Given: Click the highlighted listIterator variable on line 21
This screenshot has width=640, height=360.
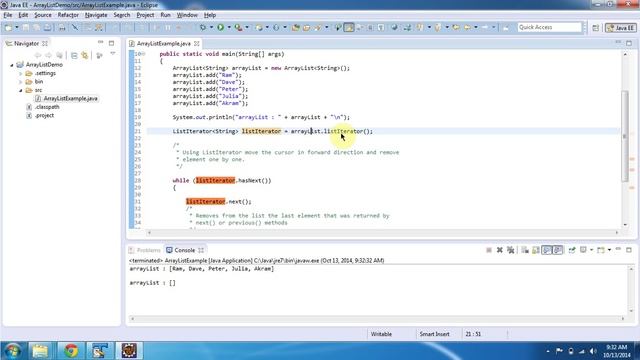Looking at the screenshot, I should point(261,131).
